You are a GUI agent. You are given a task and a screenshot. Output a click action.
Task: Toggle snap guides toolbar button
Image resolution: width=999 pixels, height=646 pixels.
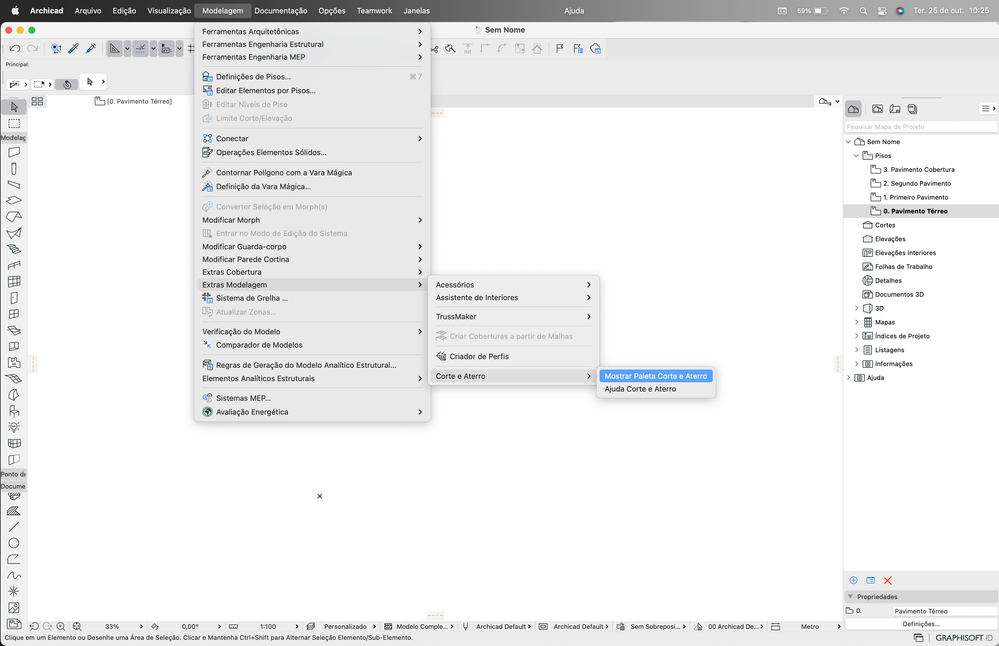(x=141, y=48)
